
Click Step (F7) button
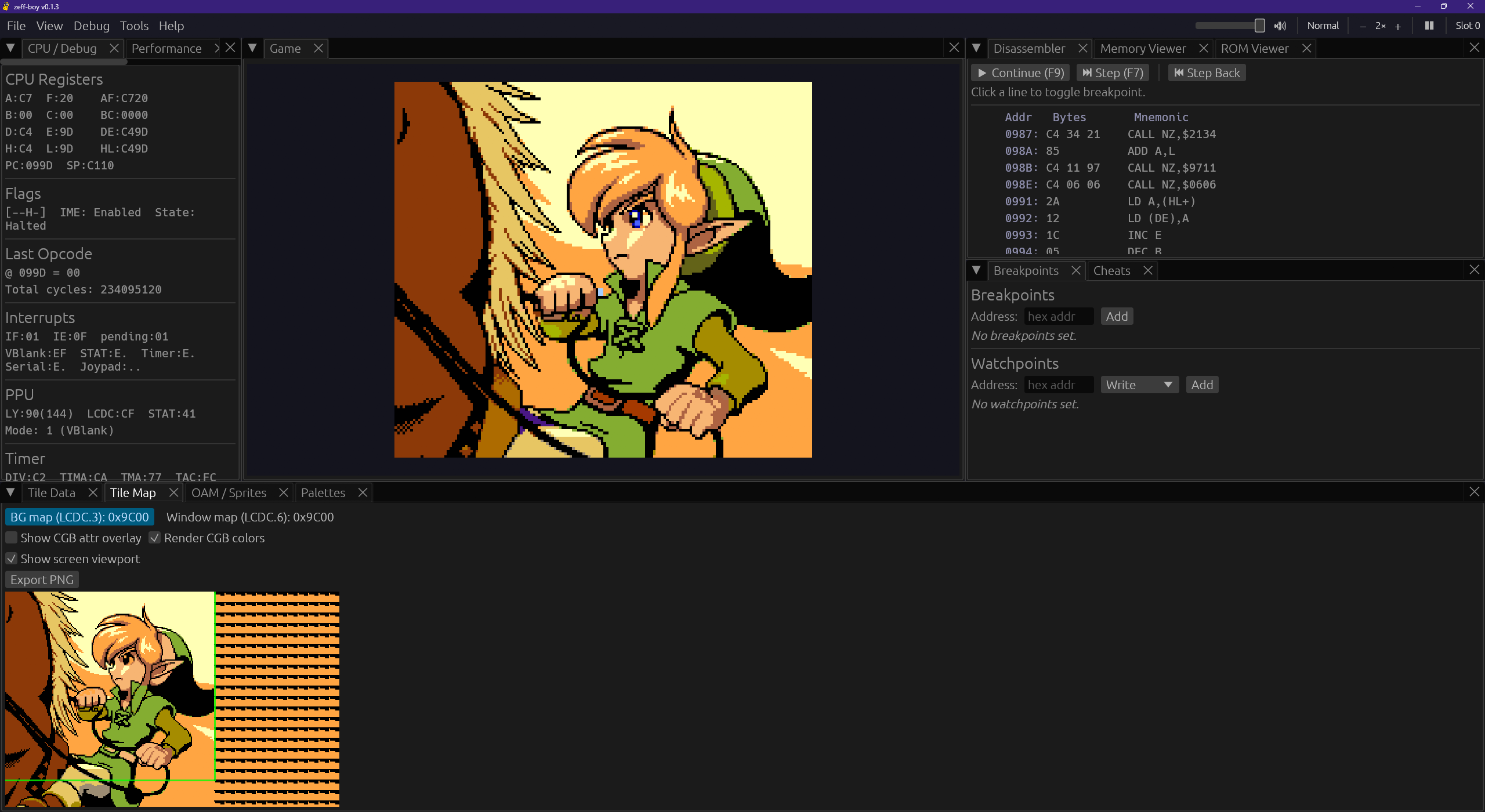click(x=1113, y=72)
